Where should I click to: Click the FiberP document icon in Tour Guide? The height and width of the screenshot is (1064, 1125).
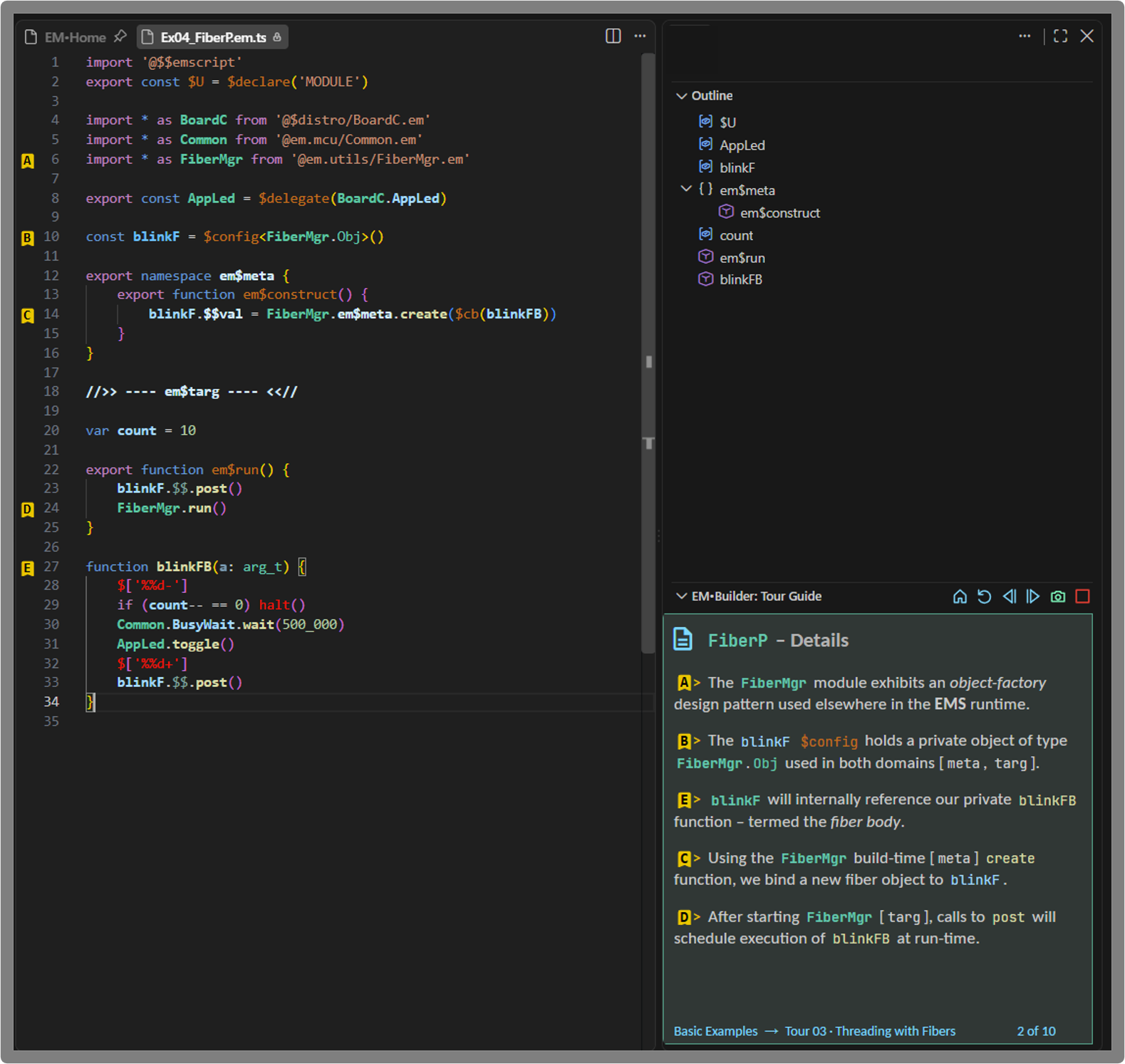tap(683, 639)
